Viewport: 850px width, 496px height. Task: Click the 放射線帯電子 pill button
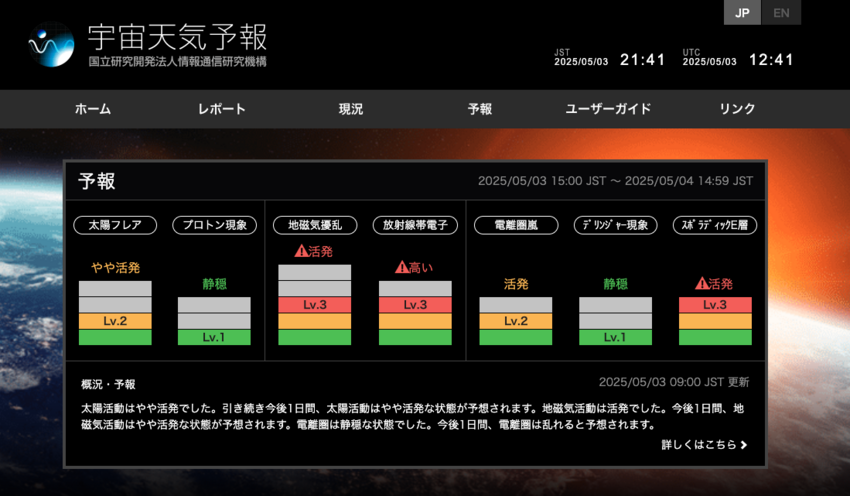(415, 225)
